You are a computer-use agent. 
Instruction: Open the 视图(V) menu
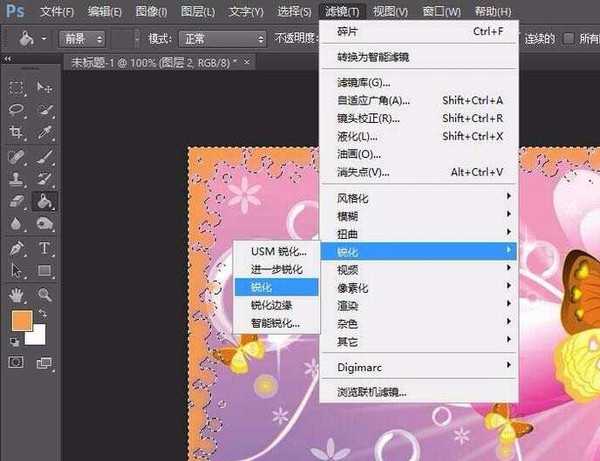pyautogui.click(x=390, y=12)
